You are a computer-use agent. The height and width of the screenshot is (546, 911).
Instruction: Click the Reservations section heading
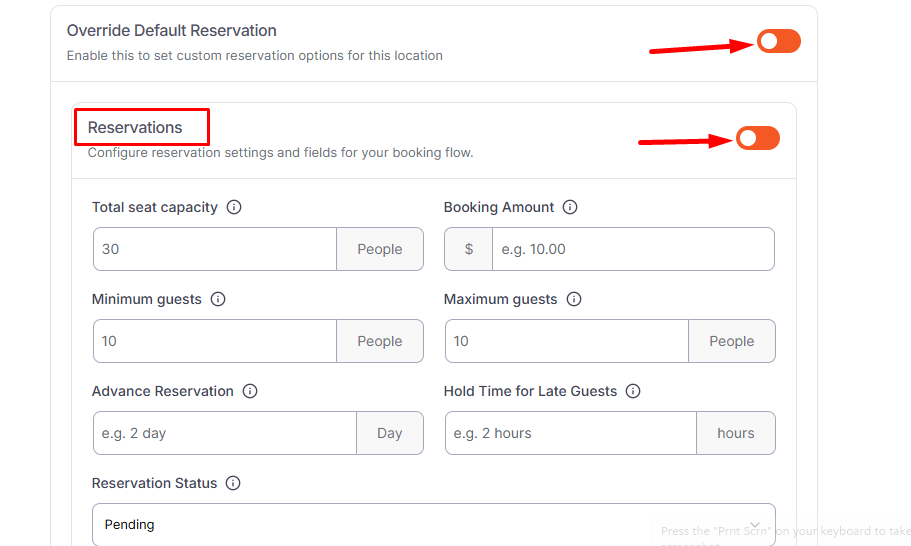136,128
